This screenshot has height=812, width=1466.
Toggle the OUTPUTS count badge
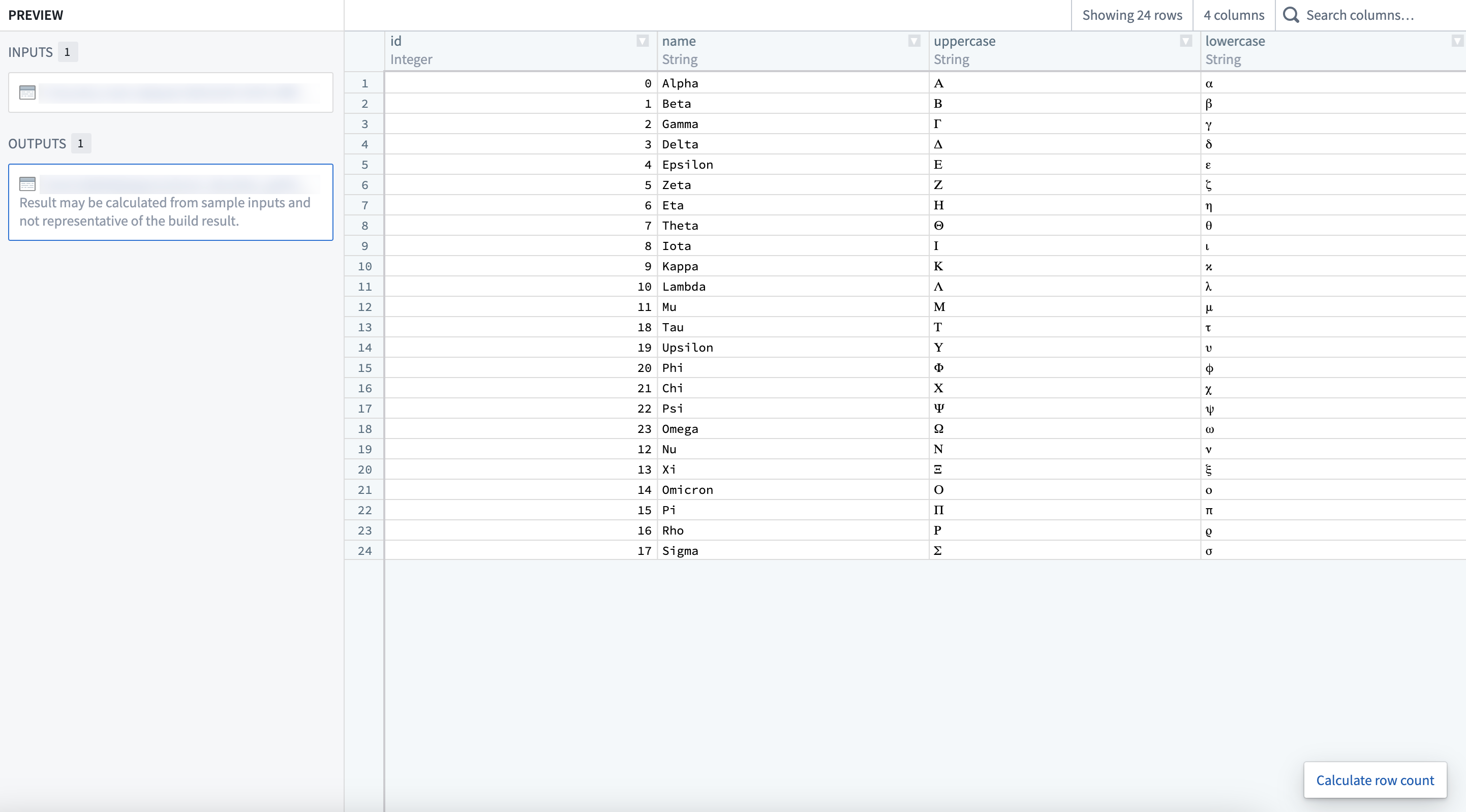click(80, 143)
